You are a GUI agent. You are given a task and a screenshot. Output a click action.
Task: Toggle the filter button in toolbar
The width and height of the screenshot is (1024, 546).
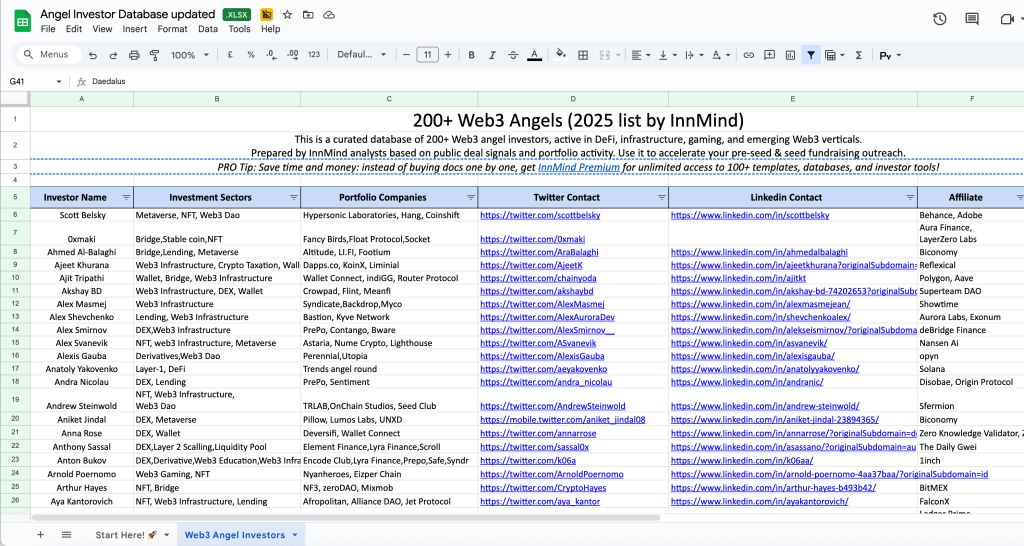(x=811, y=55)
